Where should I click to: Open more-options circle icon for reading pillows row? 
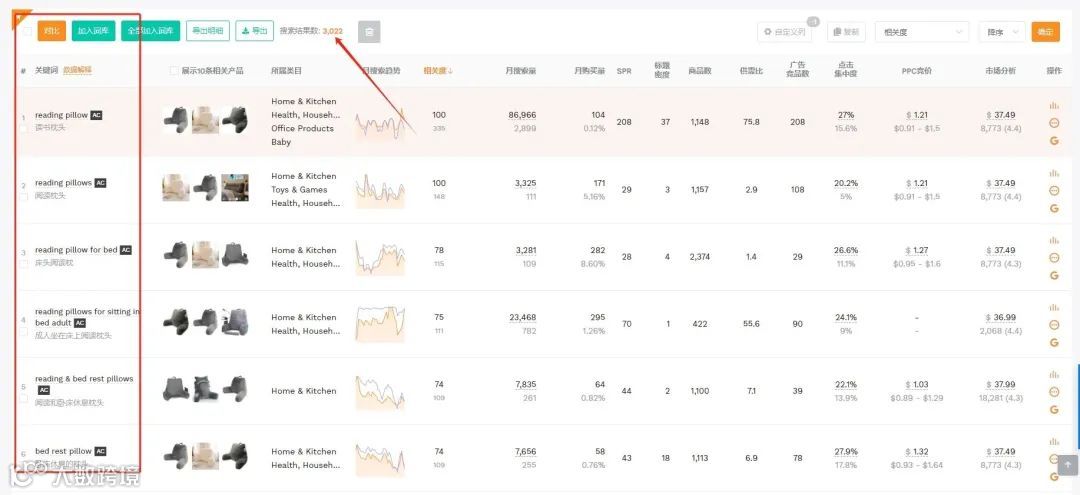[x=1054, y=191]
